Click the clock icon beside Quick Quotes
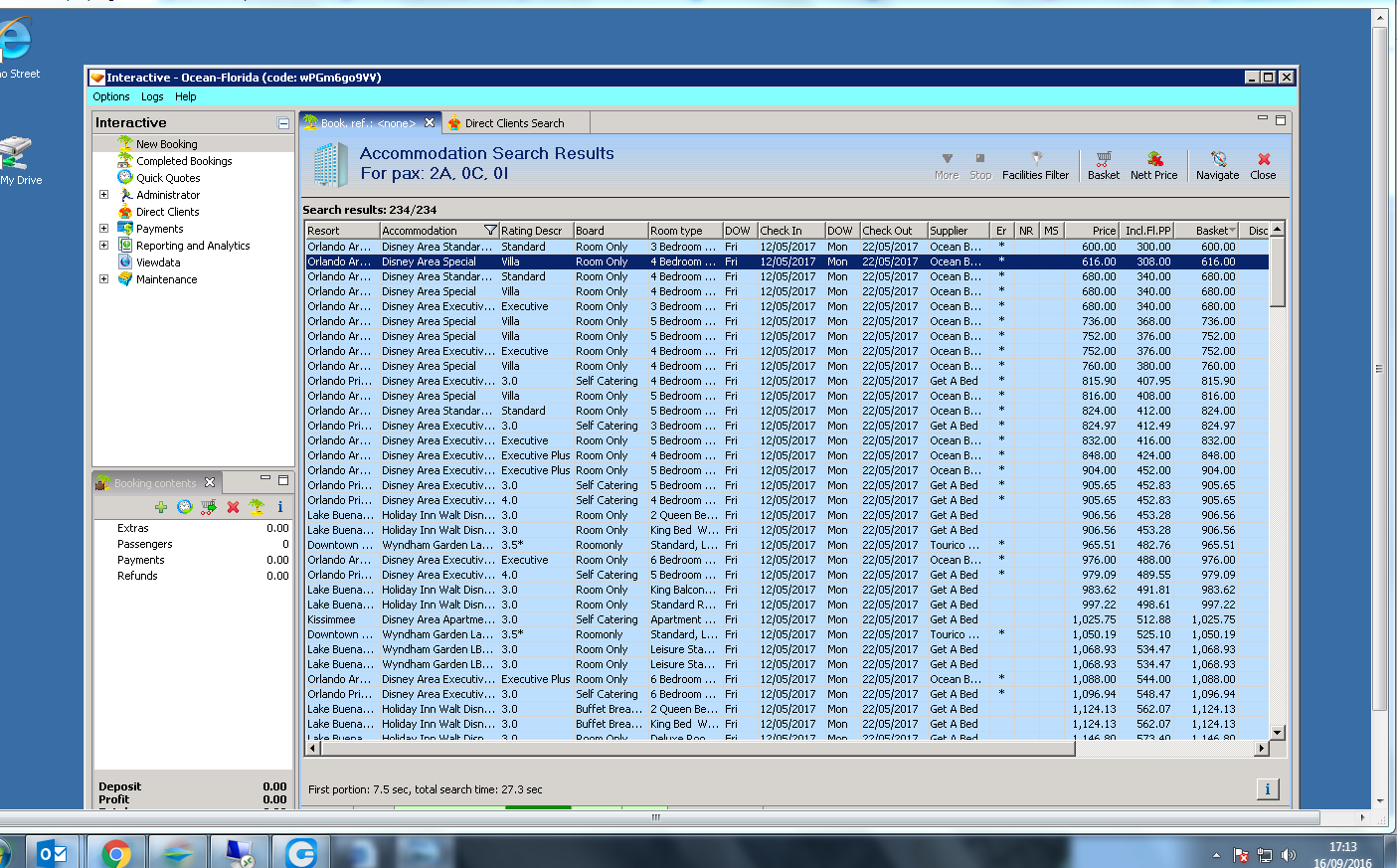This screenshot has width=1397, height=868. click(125, 178)
